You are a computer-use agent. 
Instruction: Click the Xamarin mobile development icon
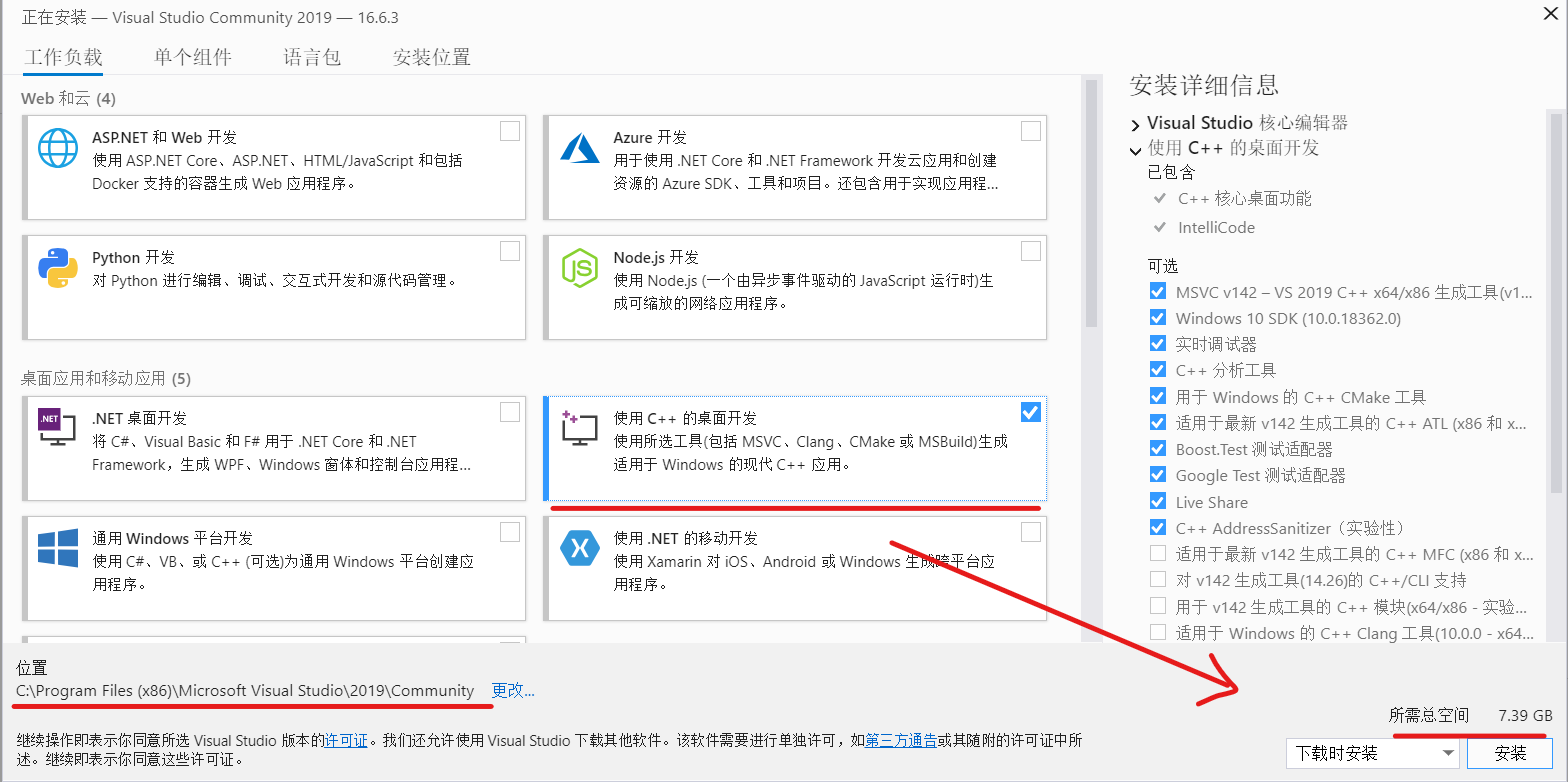(x=579, y=548)
